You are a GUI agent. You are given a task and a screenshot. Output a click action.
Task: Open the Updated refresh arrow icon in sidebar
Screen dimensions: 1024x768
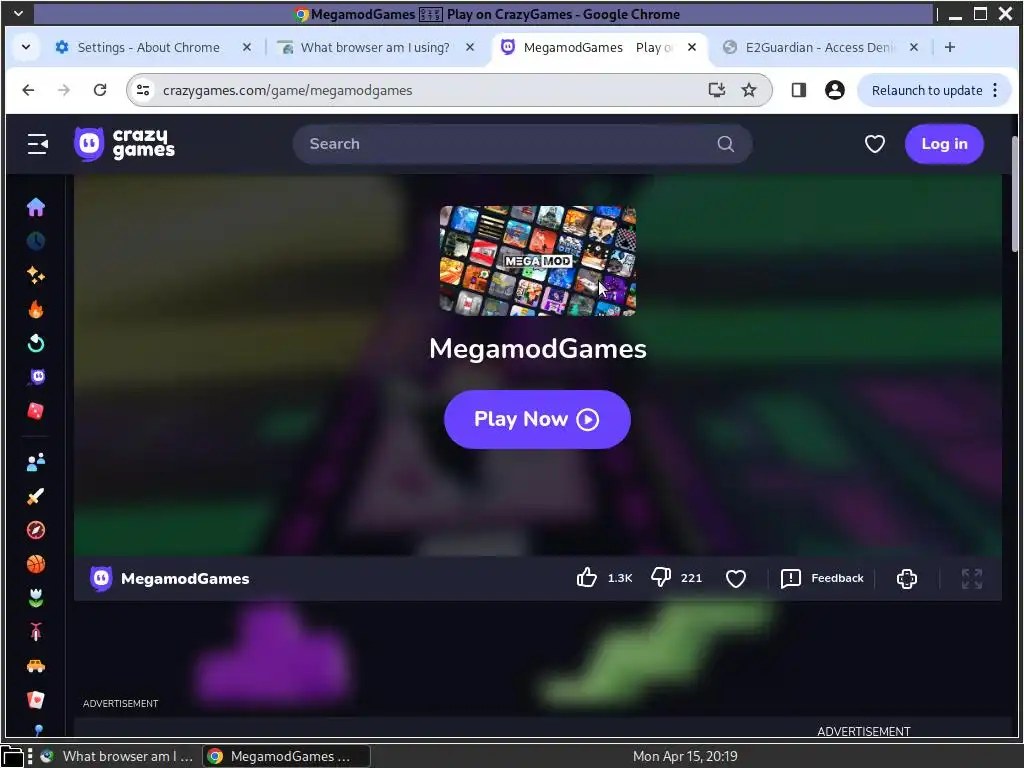coord(36,343)
